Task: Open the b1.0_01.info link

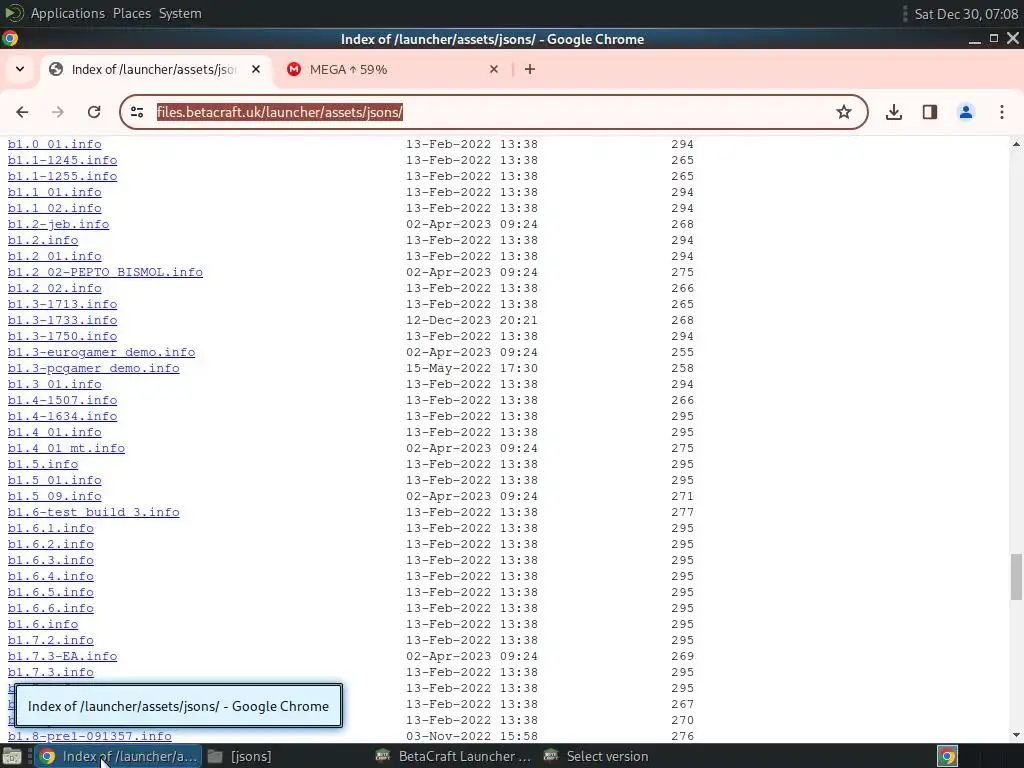Action: (x=55, y=144)
